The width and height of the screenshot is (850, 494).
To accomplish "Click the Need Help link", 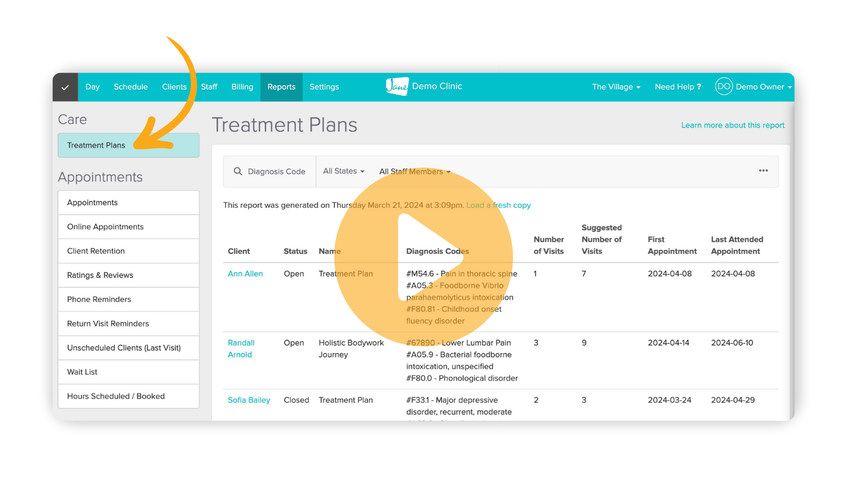I will point(677,87).
